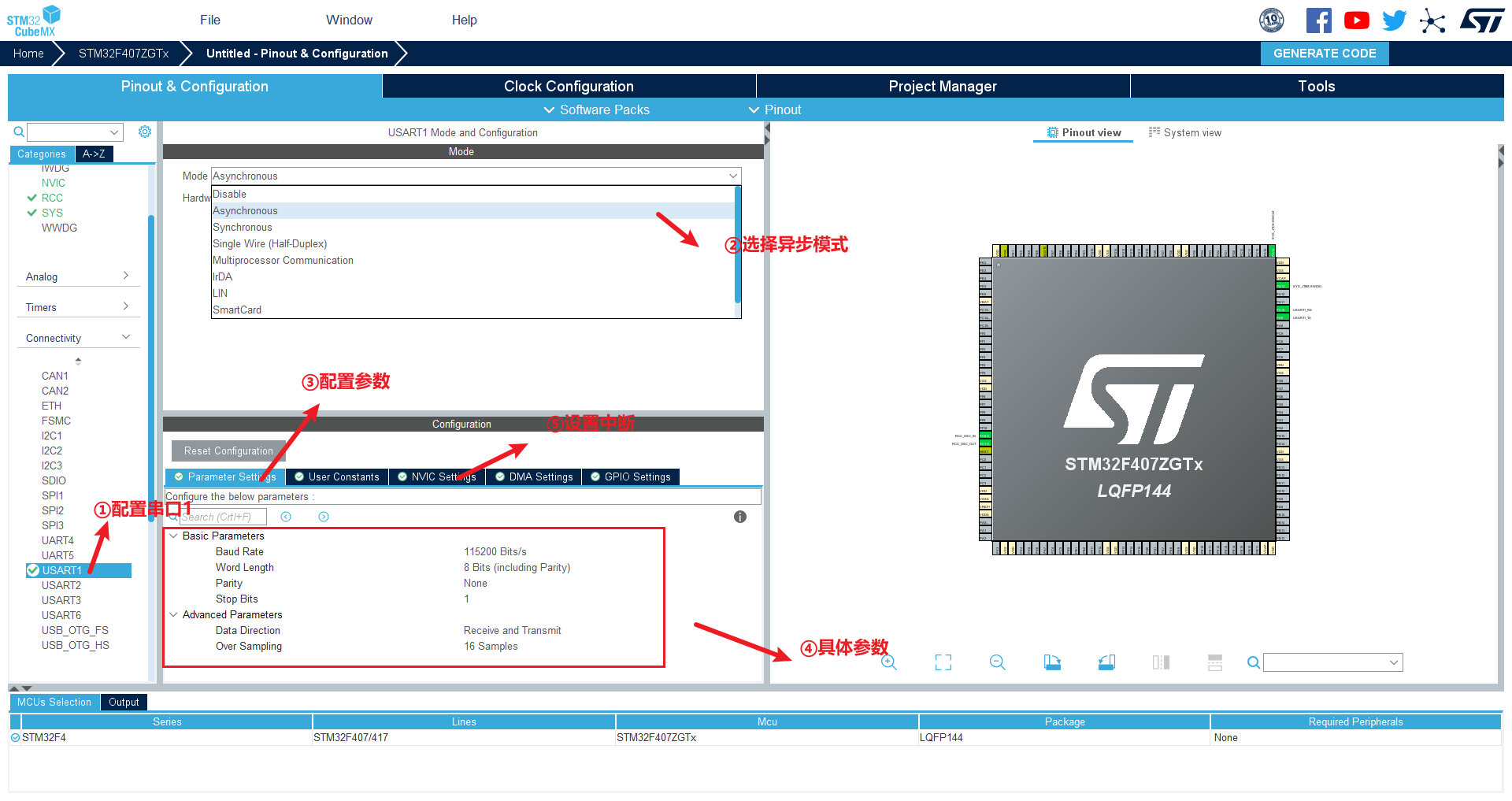Open the YouTube link icon

coord(1356,20)
